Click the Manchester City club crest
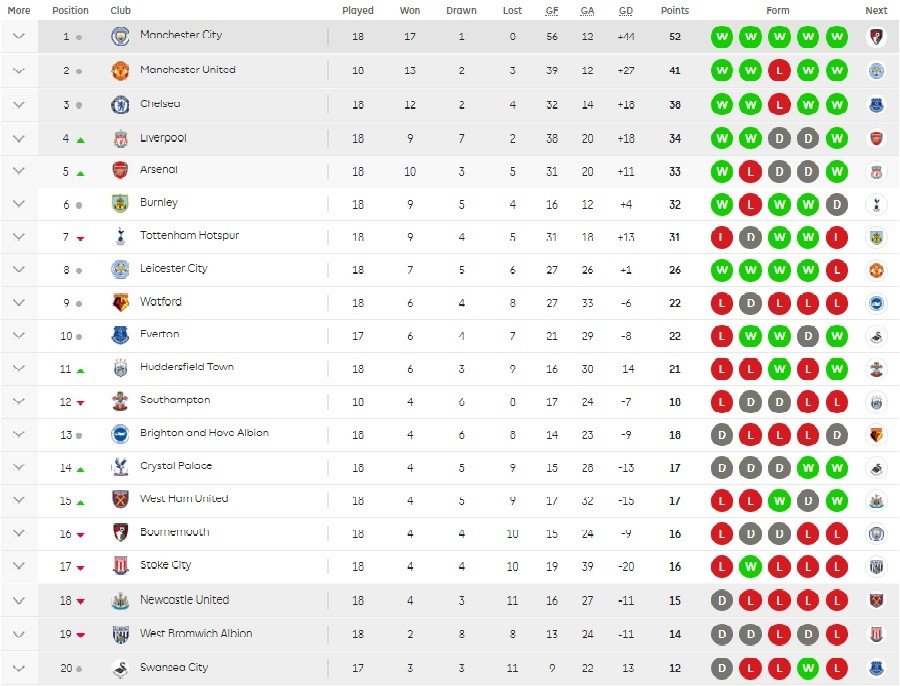Screen dimensions: 900x686 [120, 36]
